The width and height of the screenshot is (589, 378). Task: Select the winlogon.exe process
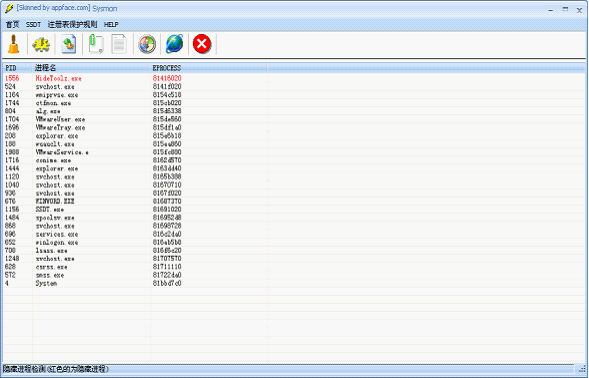click(294, 242)
